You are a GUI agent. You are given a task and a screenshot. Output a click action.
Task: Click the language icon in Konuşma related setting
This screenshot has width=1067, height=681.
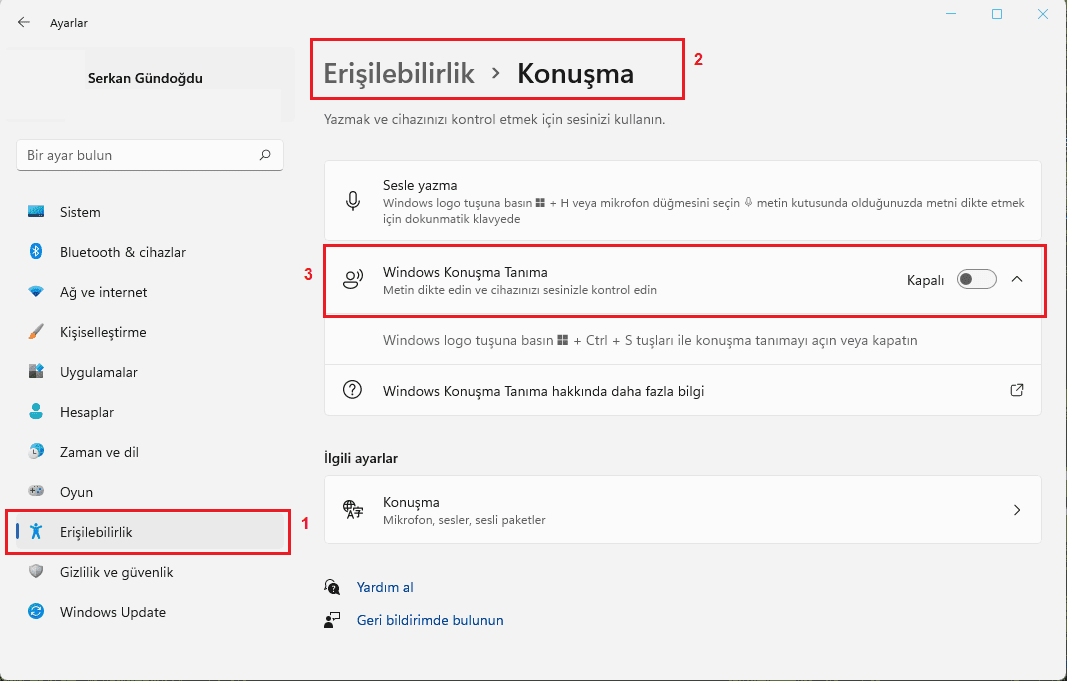[352, 510]
